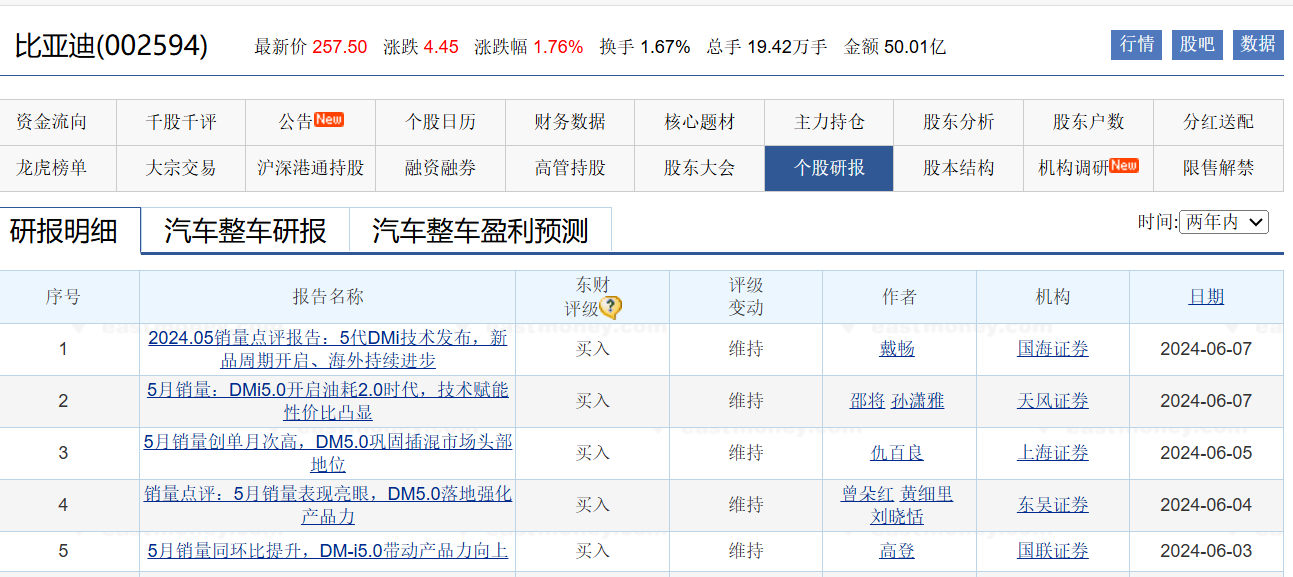Open the 龙虎榜单 menu item
The width and height of the screenshot is (1293, 577).
(52, 168)
